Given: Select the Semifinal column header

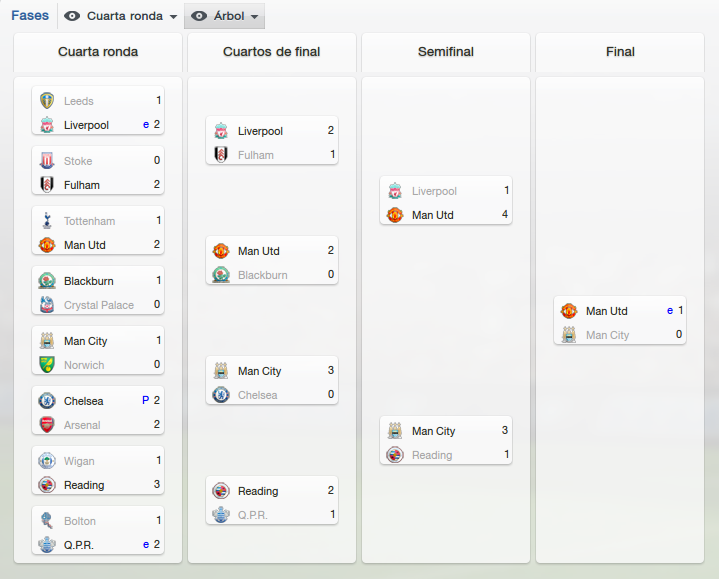Looking at the screenshot, I should pos(446,52).
